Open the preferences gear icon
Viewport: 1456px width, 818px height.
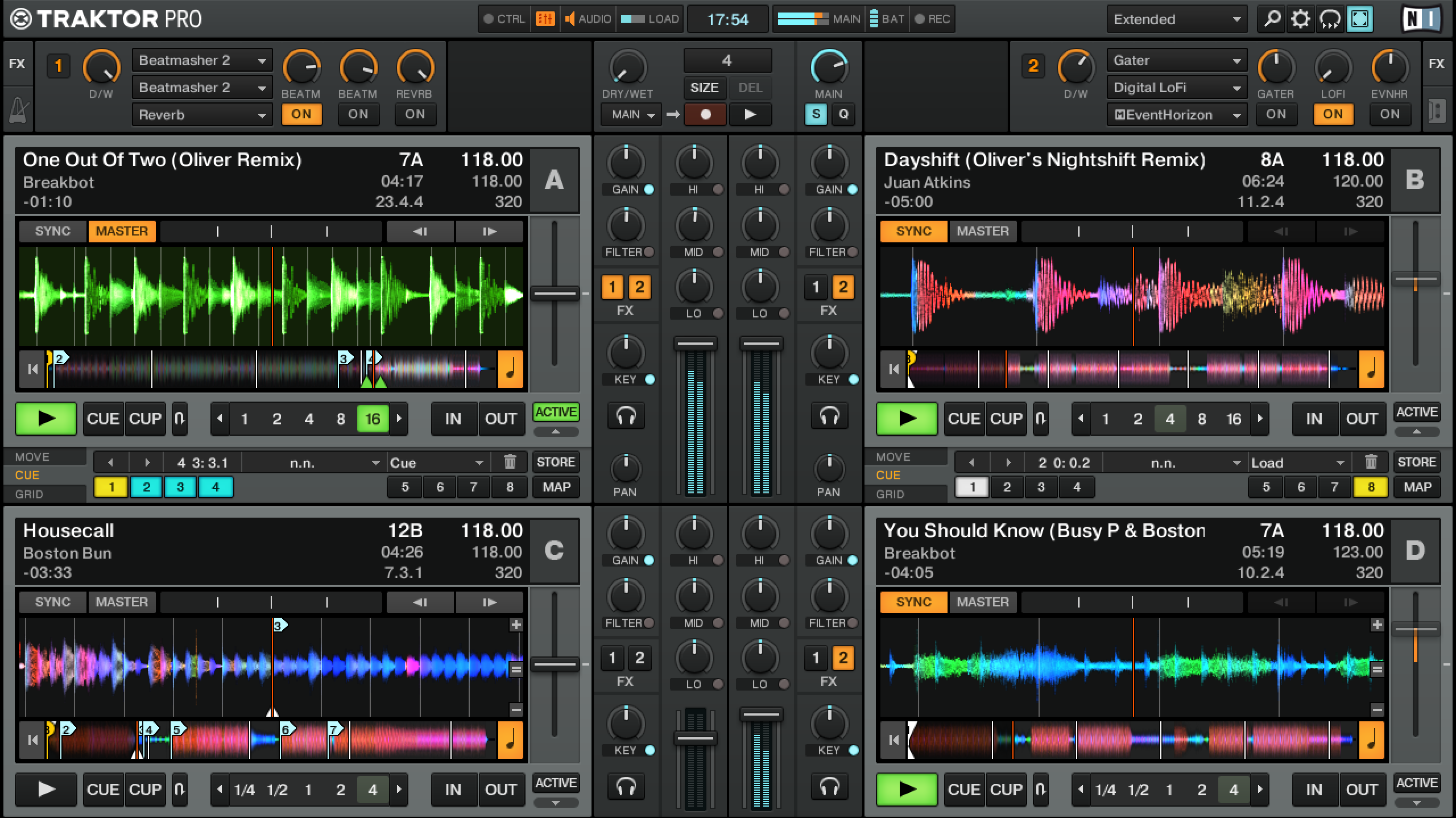pos(1300,19)
